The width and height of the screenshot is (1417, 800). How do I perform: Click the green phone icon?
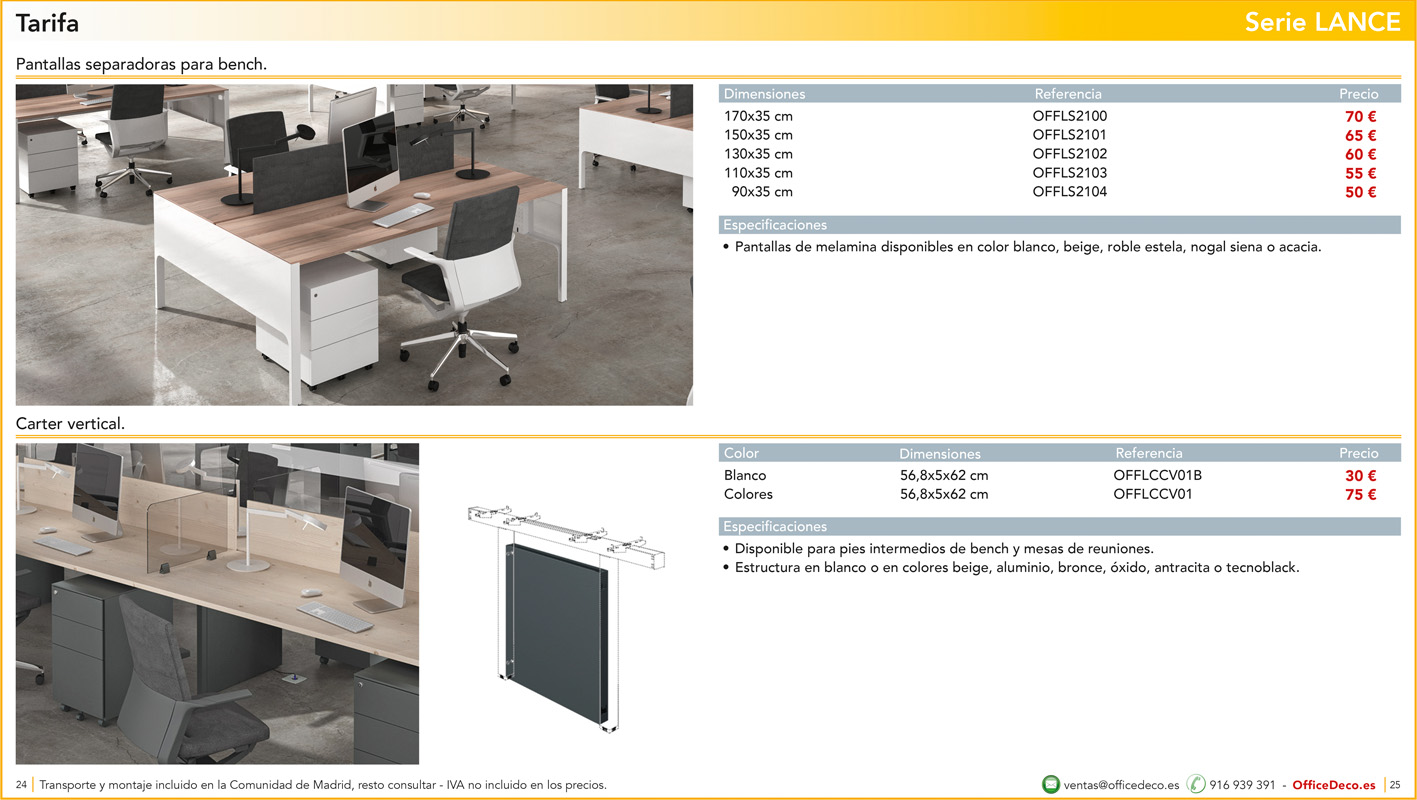coord(1196,785)
